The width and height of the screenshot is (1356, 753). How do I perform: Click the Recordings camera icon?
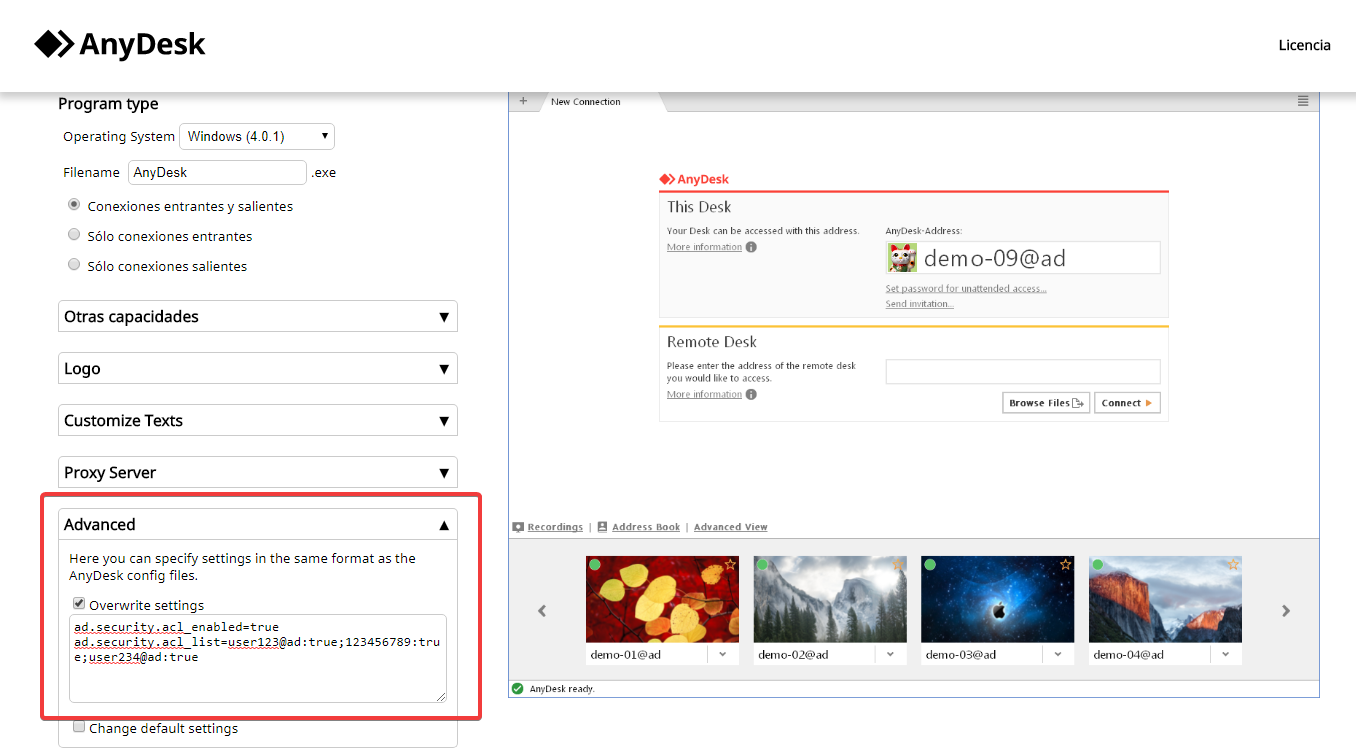tap(518, 527)
